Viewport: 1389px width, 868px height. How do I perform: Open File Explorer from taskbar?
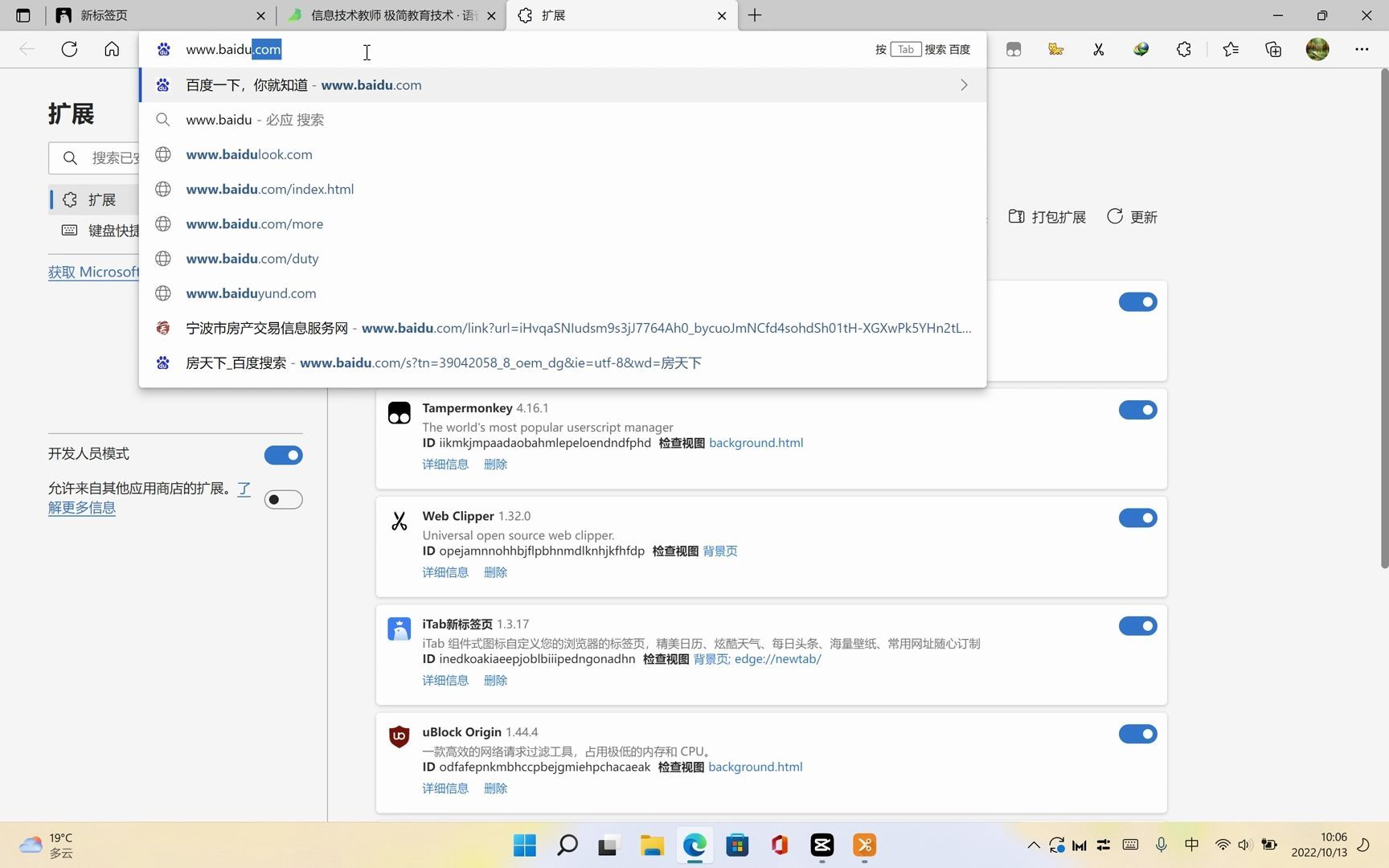[652, 845]
